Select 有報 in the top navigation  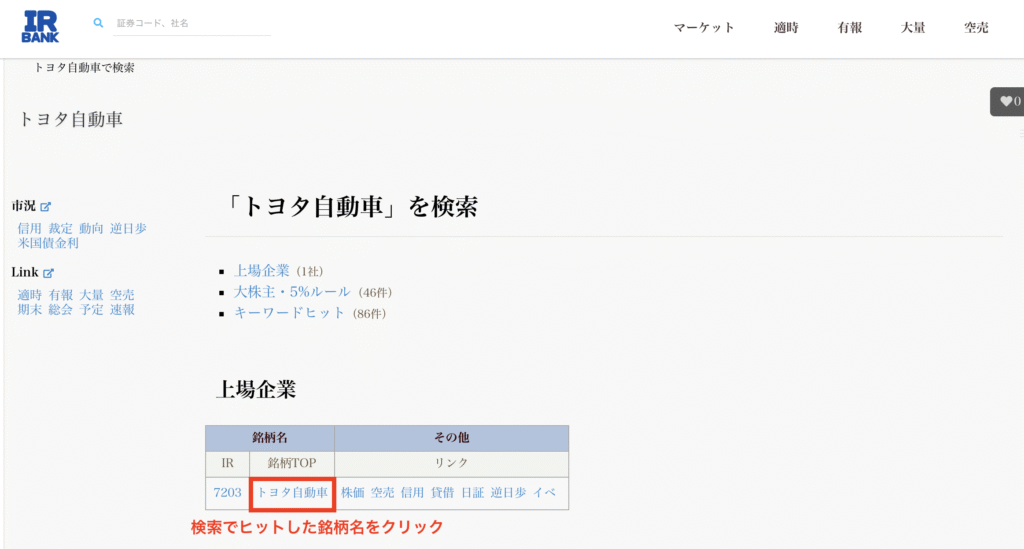849,28
